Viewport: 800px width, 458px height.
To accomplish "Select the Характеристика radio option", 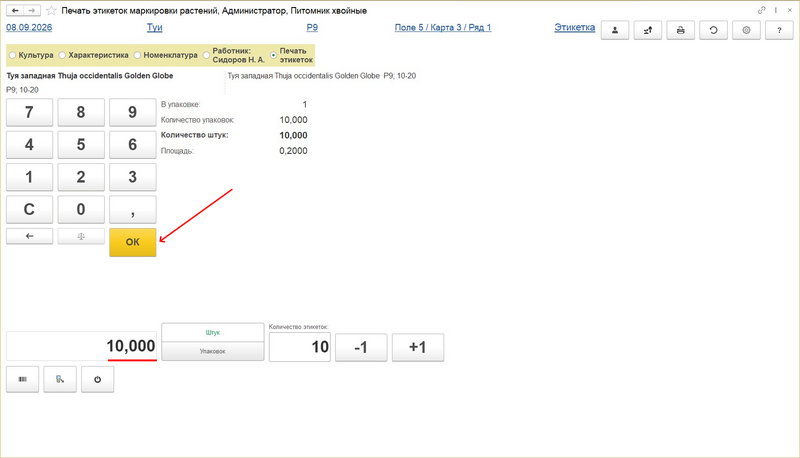I will coord(93,55).
